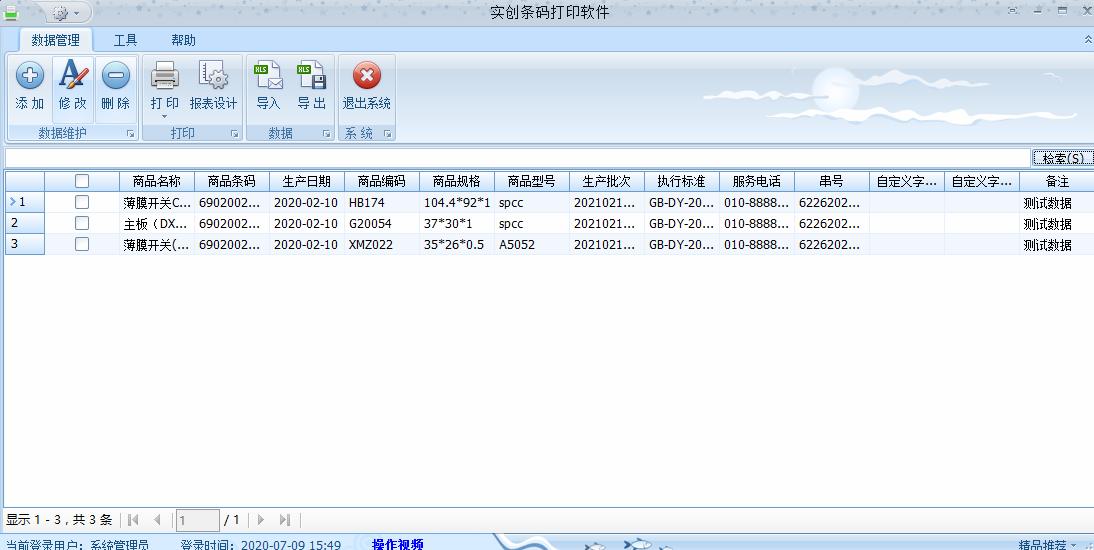The height and width of the screenshot is (550, 1094).
Task: Expand the 打印 button dropdown arrow
Action: [165, 117]
